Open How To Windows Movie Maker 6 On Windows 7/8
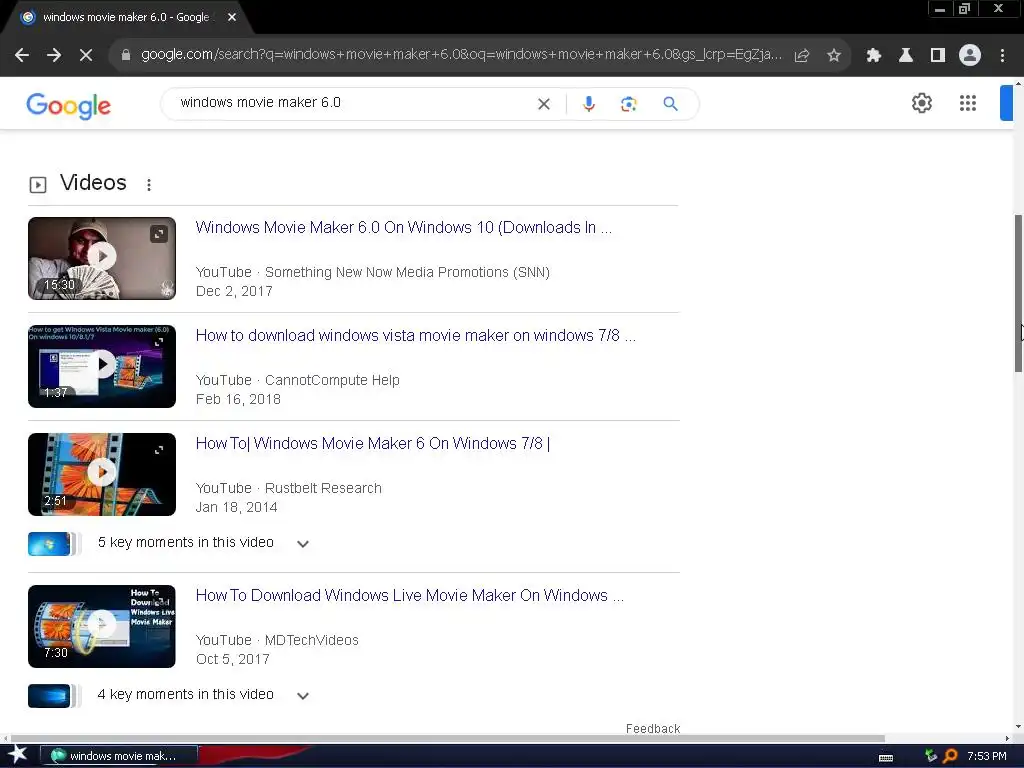 coord(373,443)
